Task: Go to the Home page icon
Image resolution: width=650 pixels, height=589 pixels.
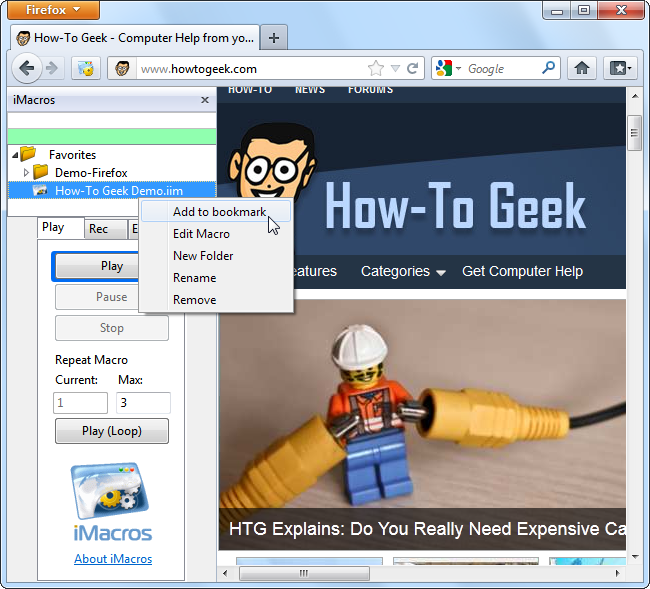Action: (582, 68)
